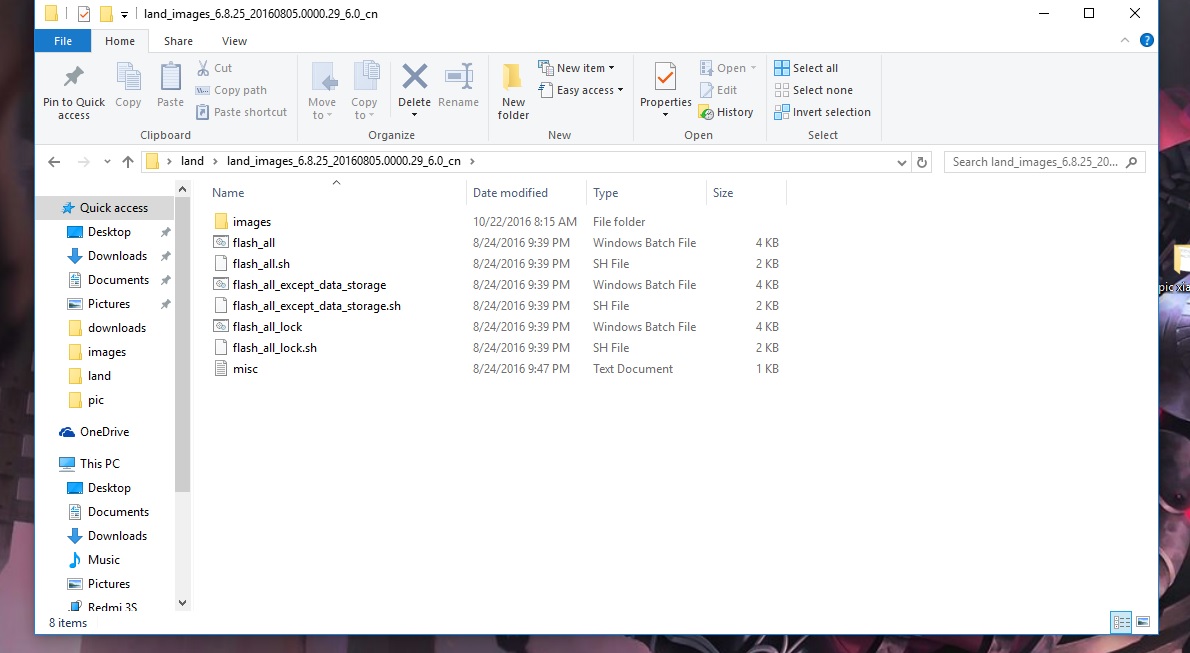Click the Pin to Quick access icon

click(x=74, y=77)
